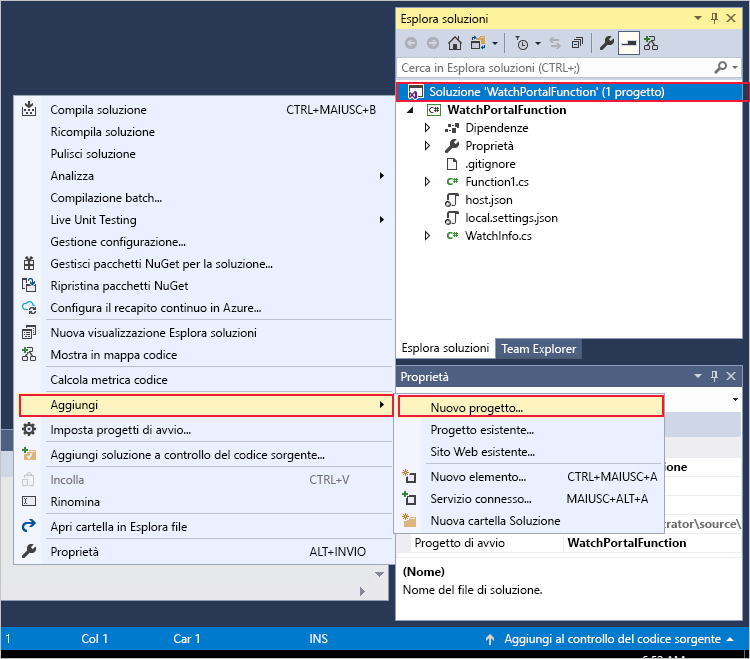Select the Soluzione 'WatchPortalFunction' tree row
Viewport: 750px width, 659px height.
[x=569, y=92]
